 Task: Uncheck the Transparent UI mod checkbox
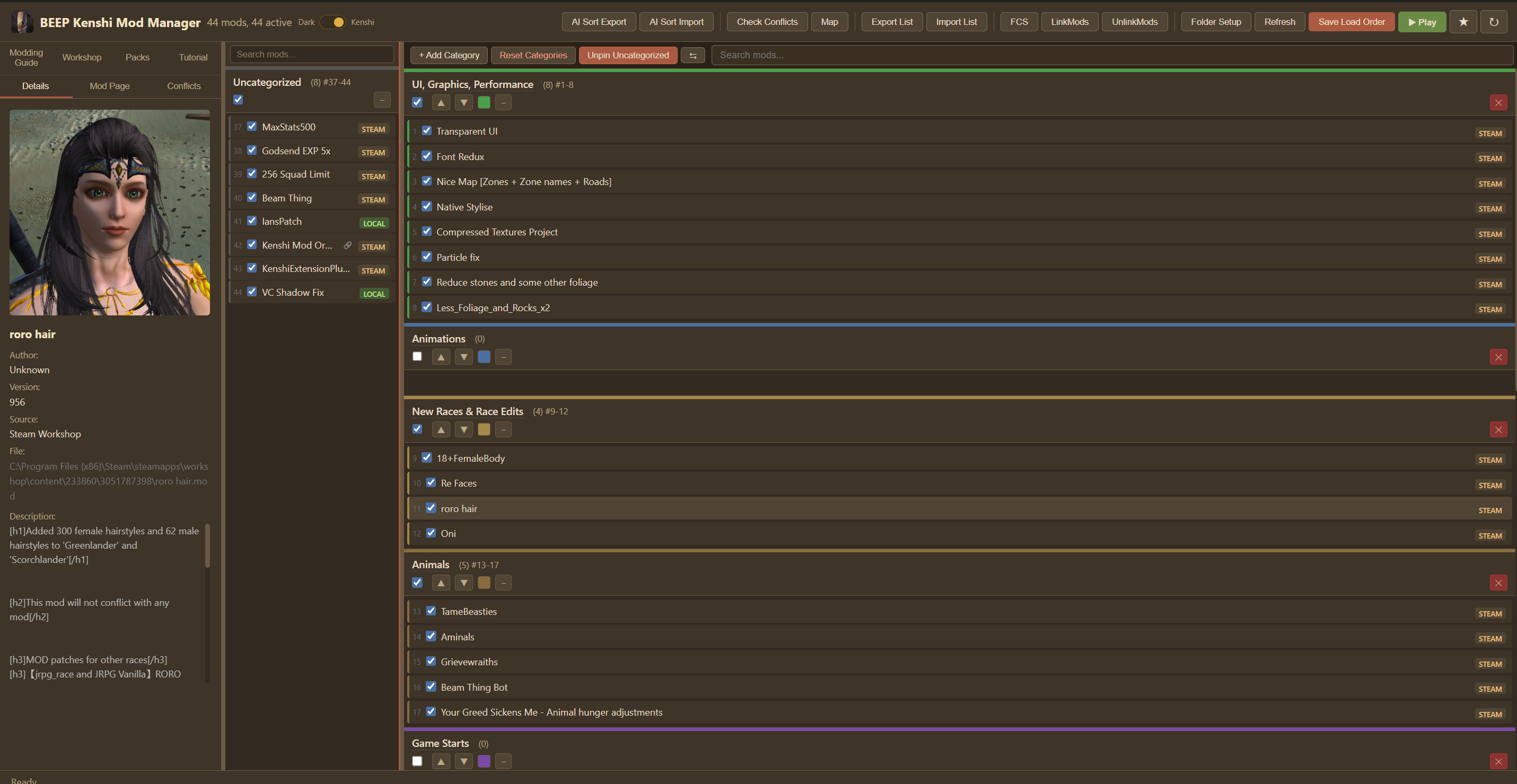[x=427, y=130]
